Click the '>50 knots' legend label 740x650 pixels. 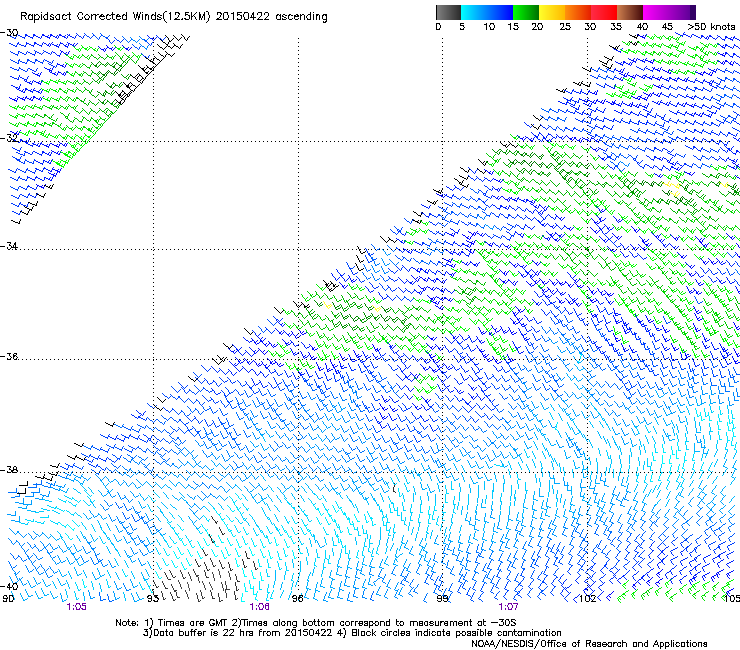coord(711,27)
